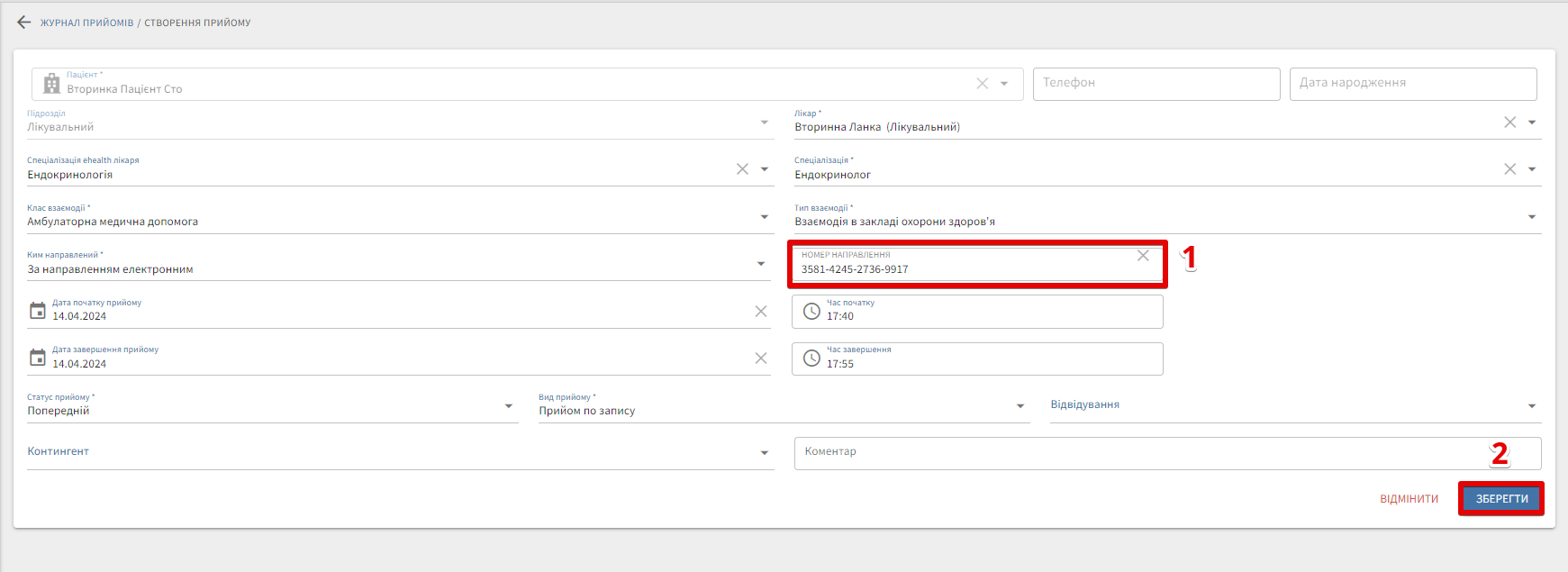
Task: Clear the appointment start date value
Action: (760, 312)
